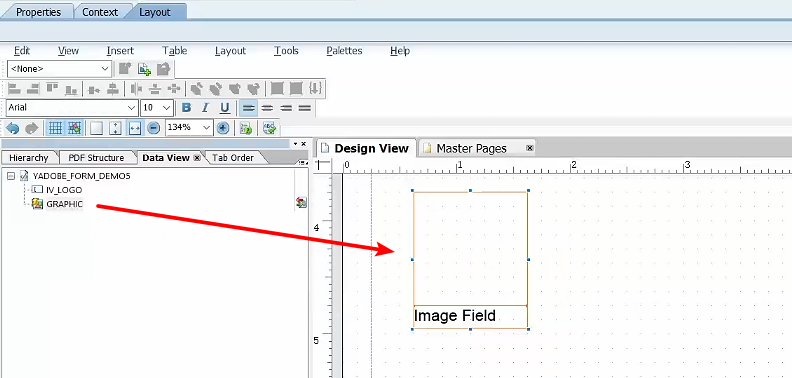This screenshot has width=792, height=378.
Task: Switch to the Context tab
Action: point(100,12)
